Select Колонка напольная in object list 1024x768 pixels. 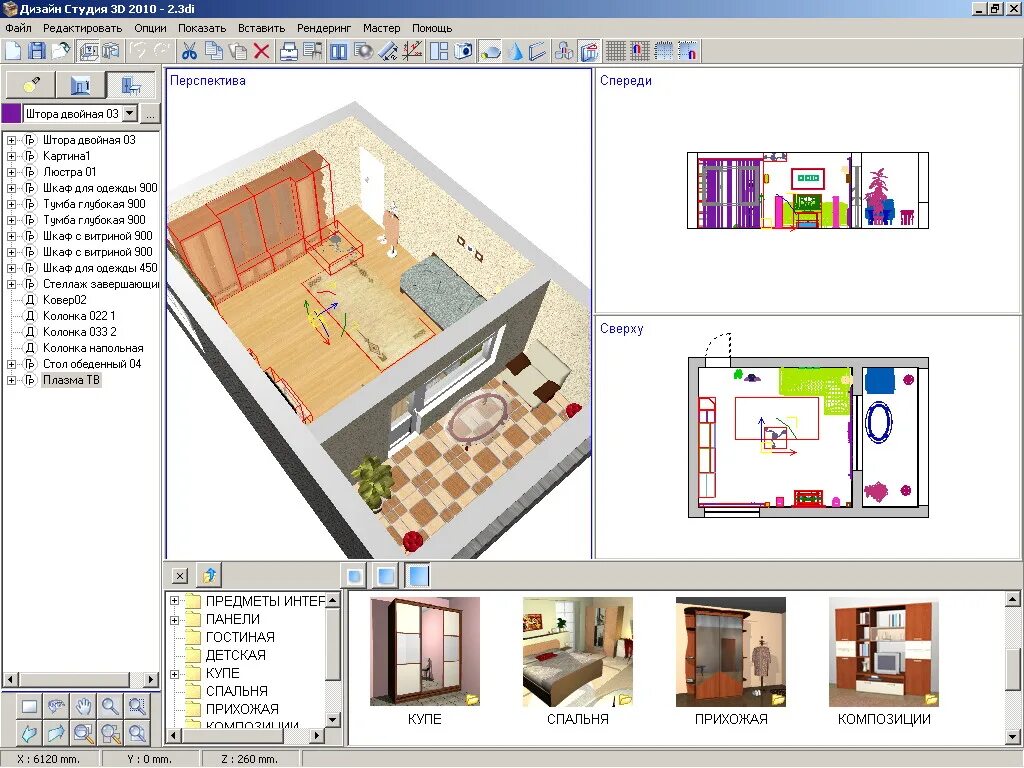(x=93, y=348)
